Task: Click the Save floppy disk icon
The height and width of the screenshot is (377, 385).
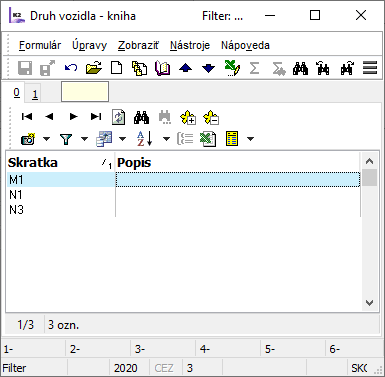Action: 25,68
